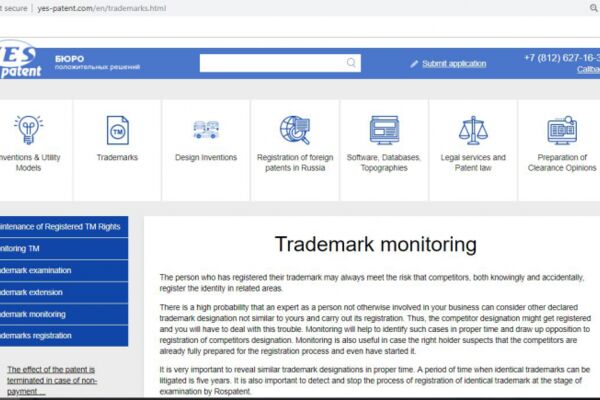Click the +7 (812) phone number
The image size is (600, 400).
[x=562, y=58]
